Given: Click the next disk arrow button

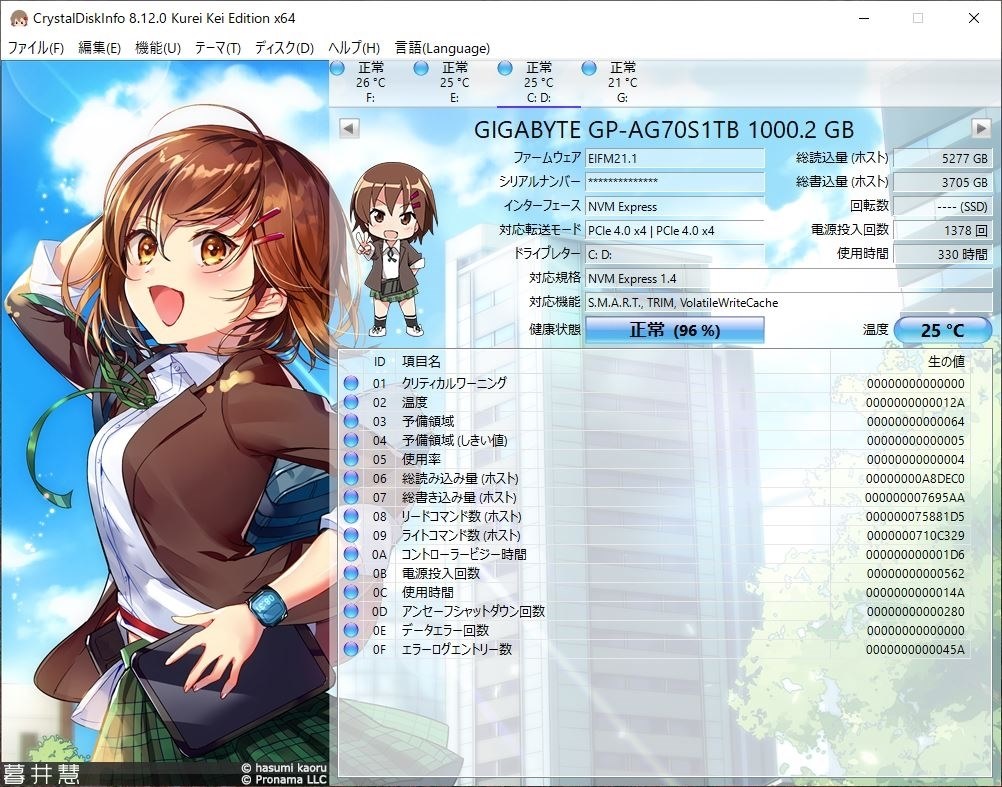Looking at the screenshot, I should pyautogui.click(x=981, y=128).
